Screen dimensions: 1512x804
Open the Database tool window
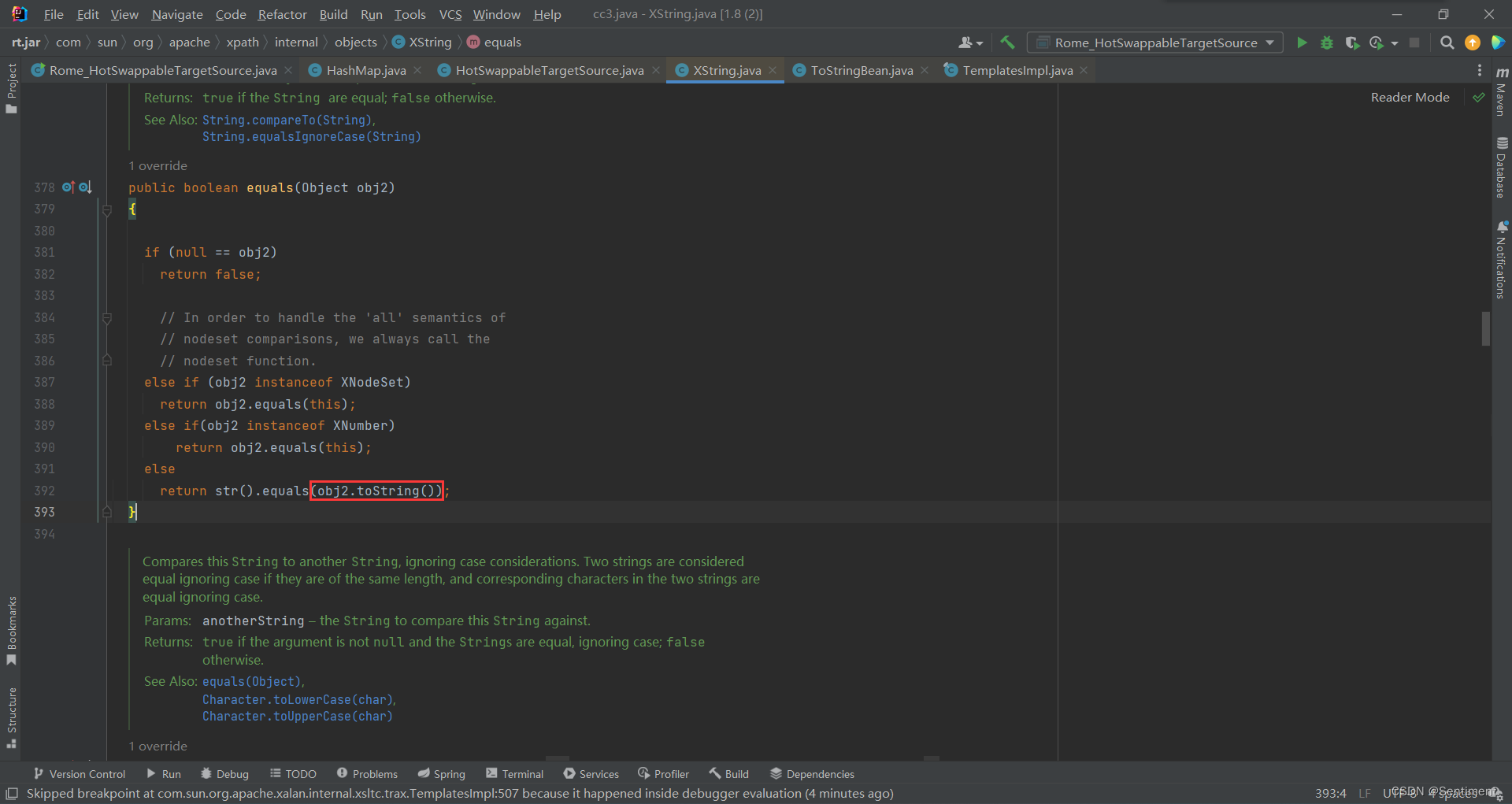tap(1502, 168)
